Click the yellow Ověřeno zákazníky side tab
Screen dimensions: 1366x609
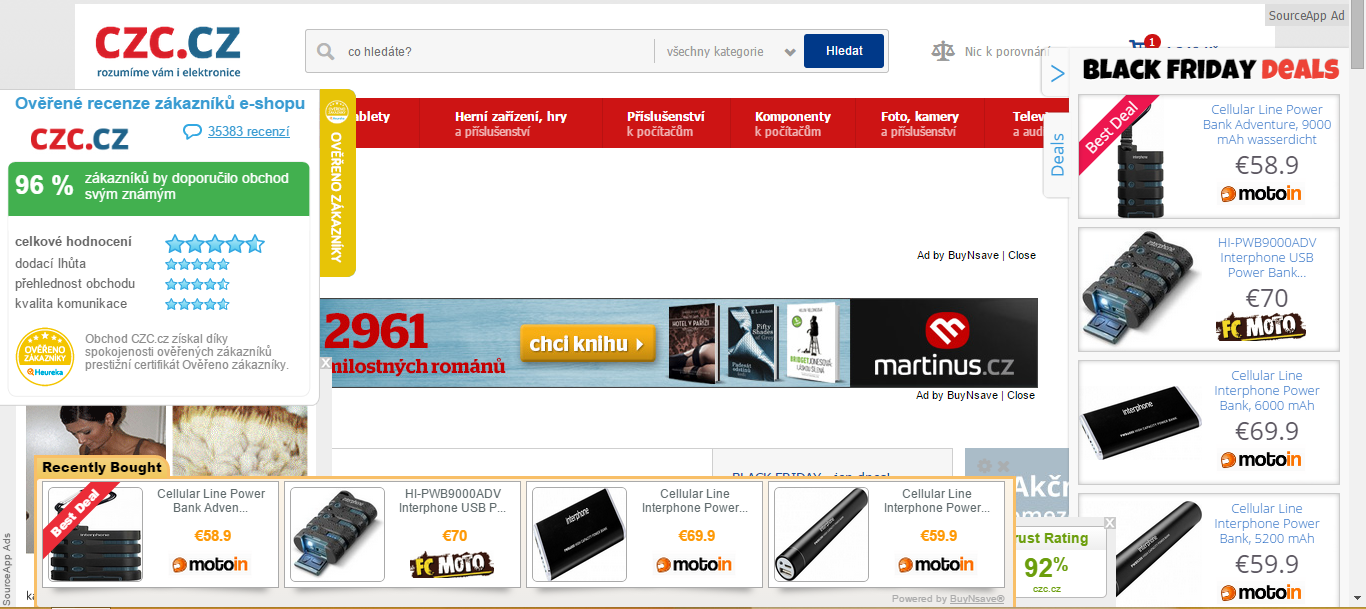(338, 183)
